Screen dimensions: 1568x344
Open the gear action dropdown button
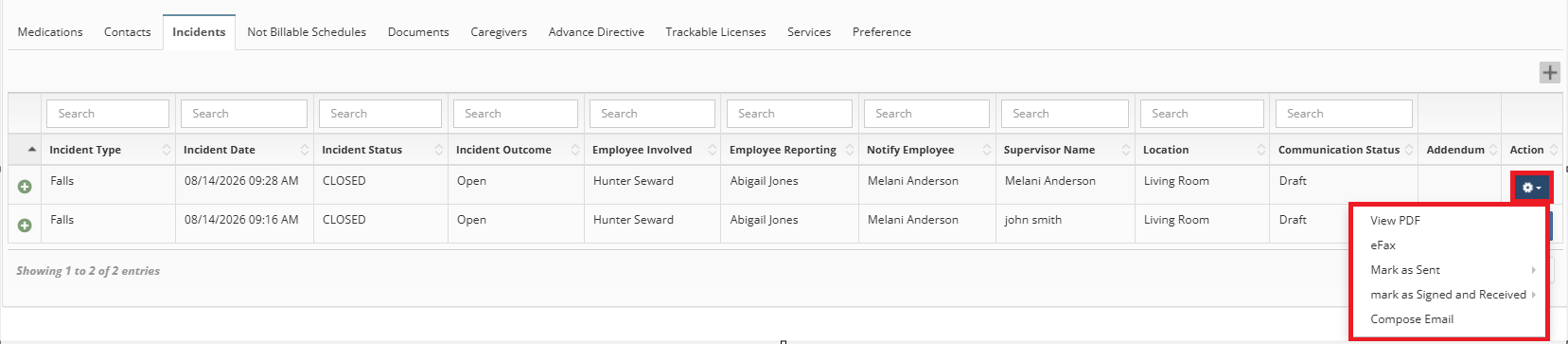tap(1531, 188)
